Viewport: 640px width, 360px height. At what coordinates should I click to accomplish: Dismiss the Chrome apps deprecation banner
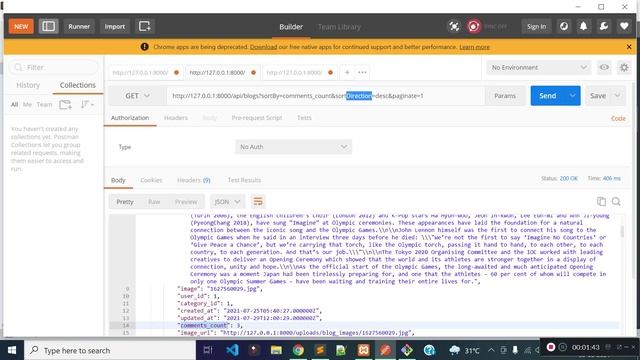[x=629, y=47]
